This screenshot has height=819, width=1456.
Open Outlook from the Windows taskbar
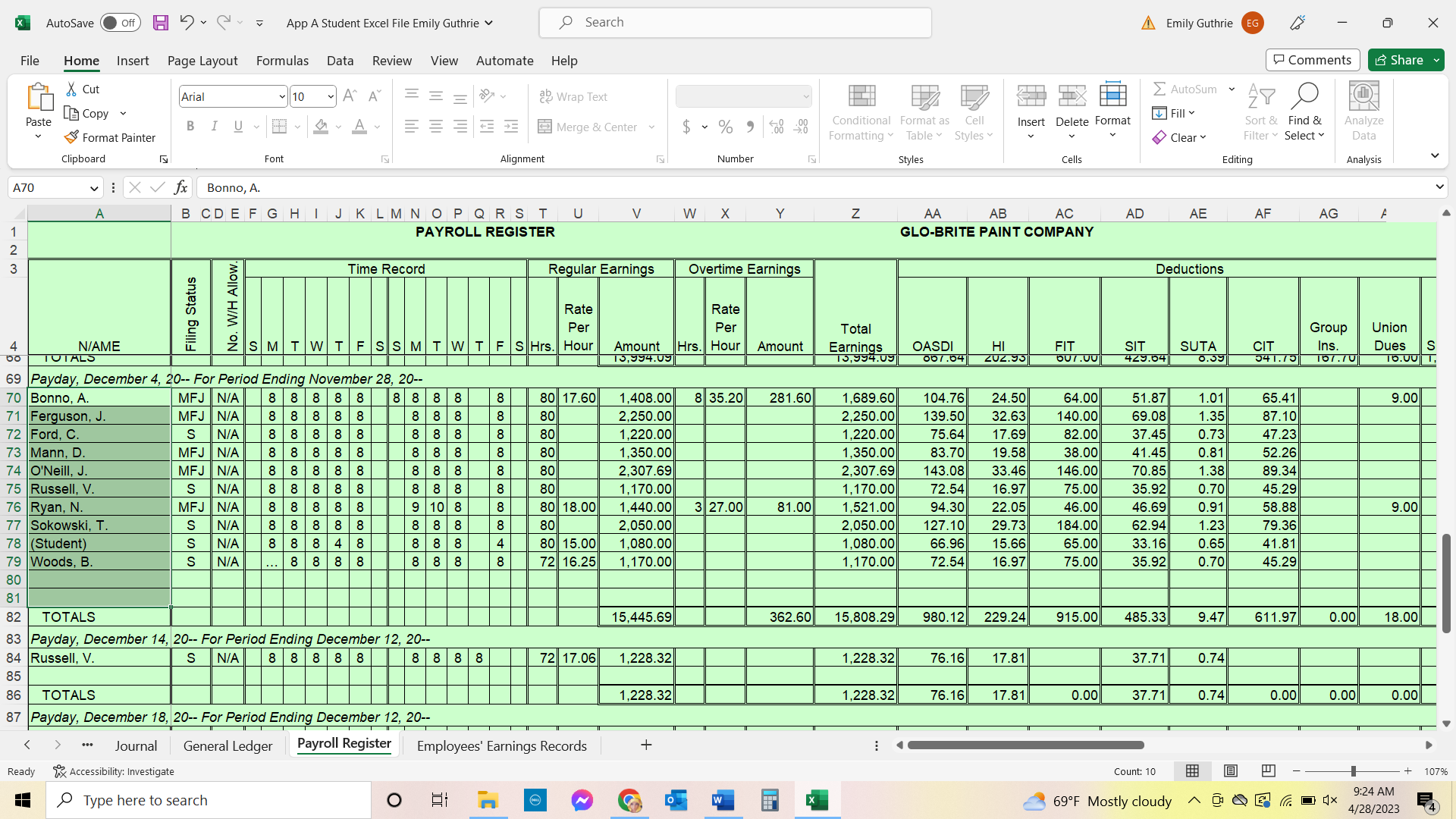[676, 800]
